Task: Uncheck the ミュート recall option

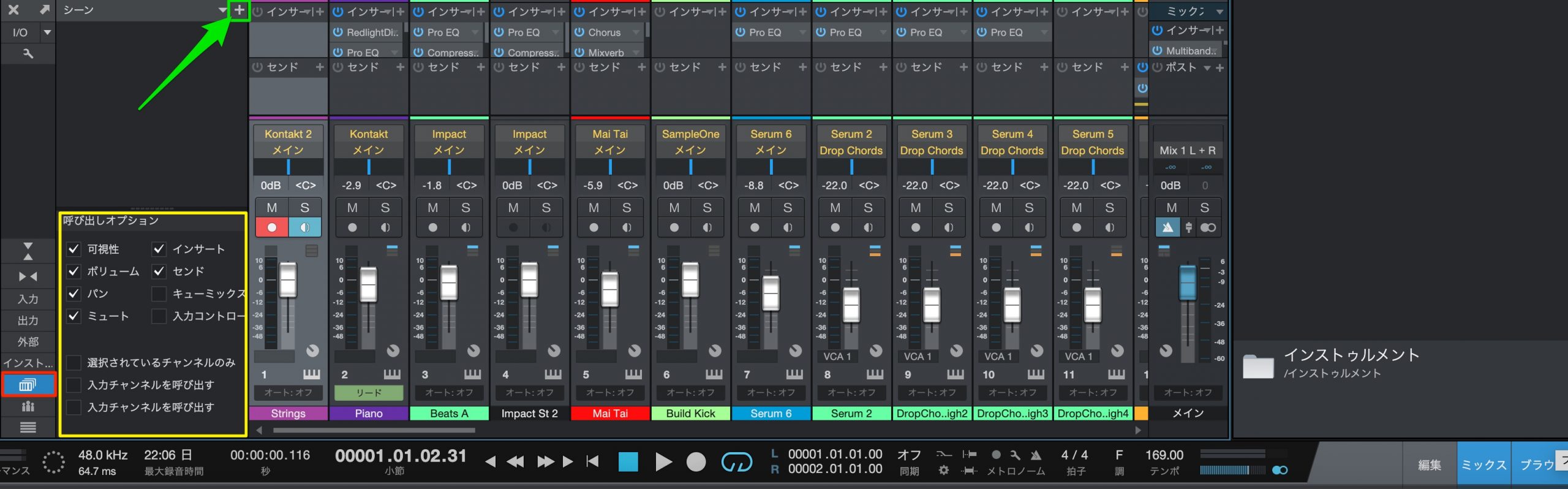Action: point(73,316)
